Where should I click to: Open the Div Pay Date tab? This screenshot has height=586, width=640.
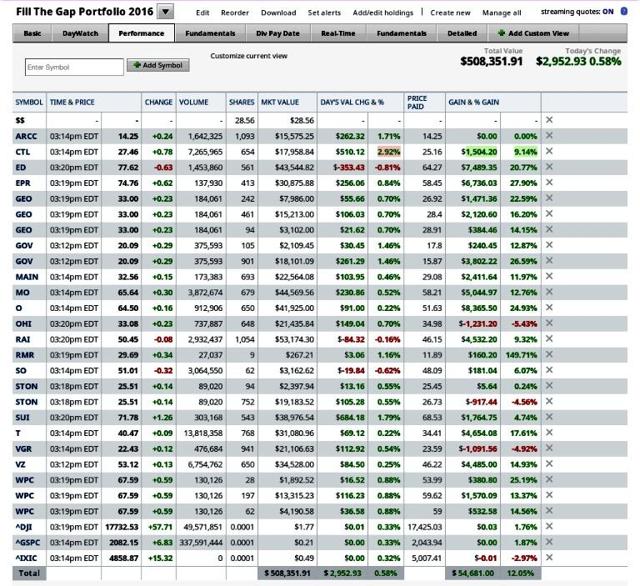pos(278,33)
